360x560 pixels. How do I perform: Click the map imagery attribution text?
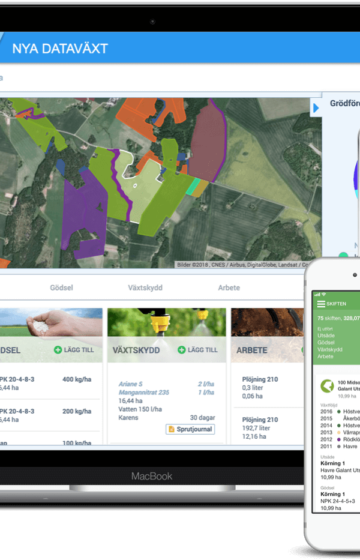243,265
